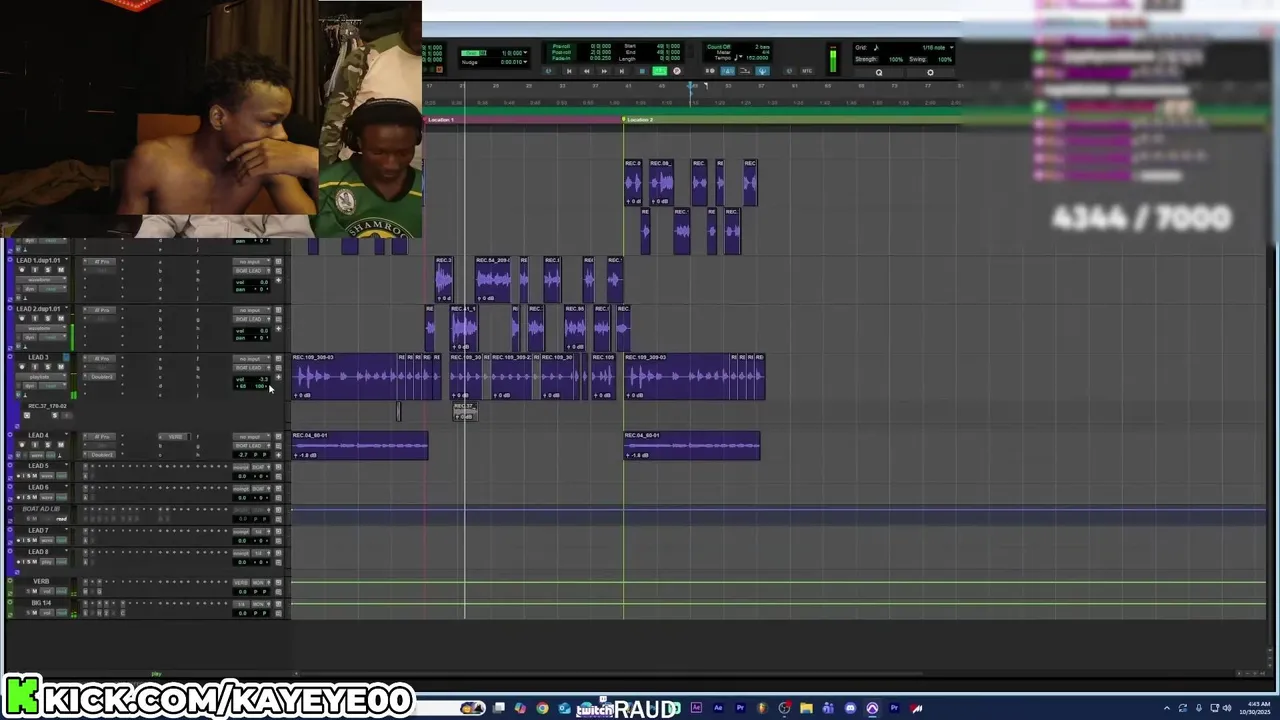Click the magnifier search icon under Grid
Image resolution: width=1280 pixels, height=720 pixels.
(879, 73)
